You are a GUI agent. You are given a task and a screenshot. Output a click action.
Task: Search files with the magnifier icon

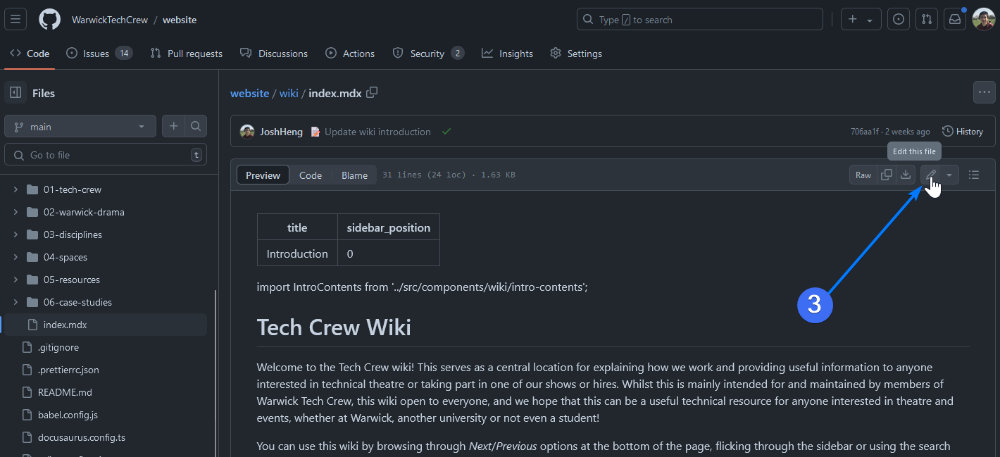pos(197,127)
